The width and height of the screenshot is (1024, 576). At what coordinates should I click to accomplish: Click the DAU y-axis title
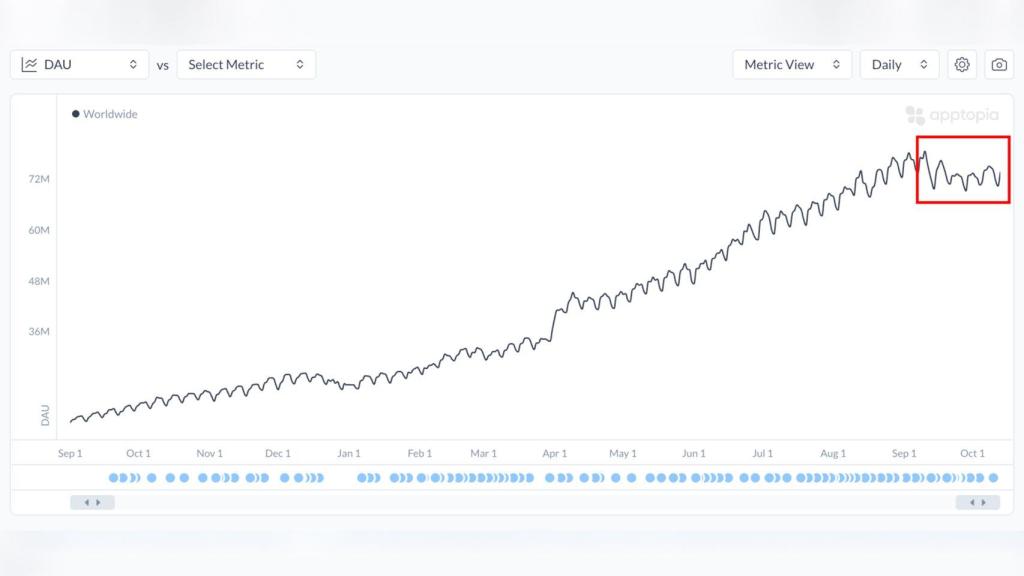(45, 415)
